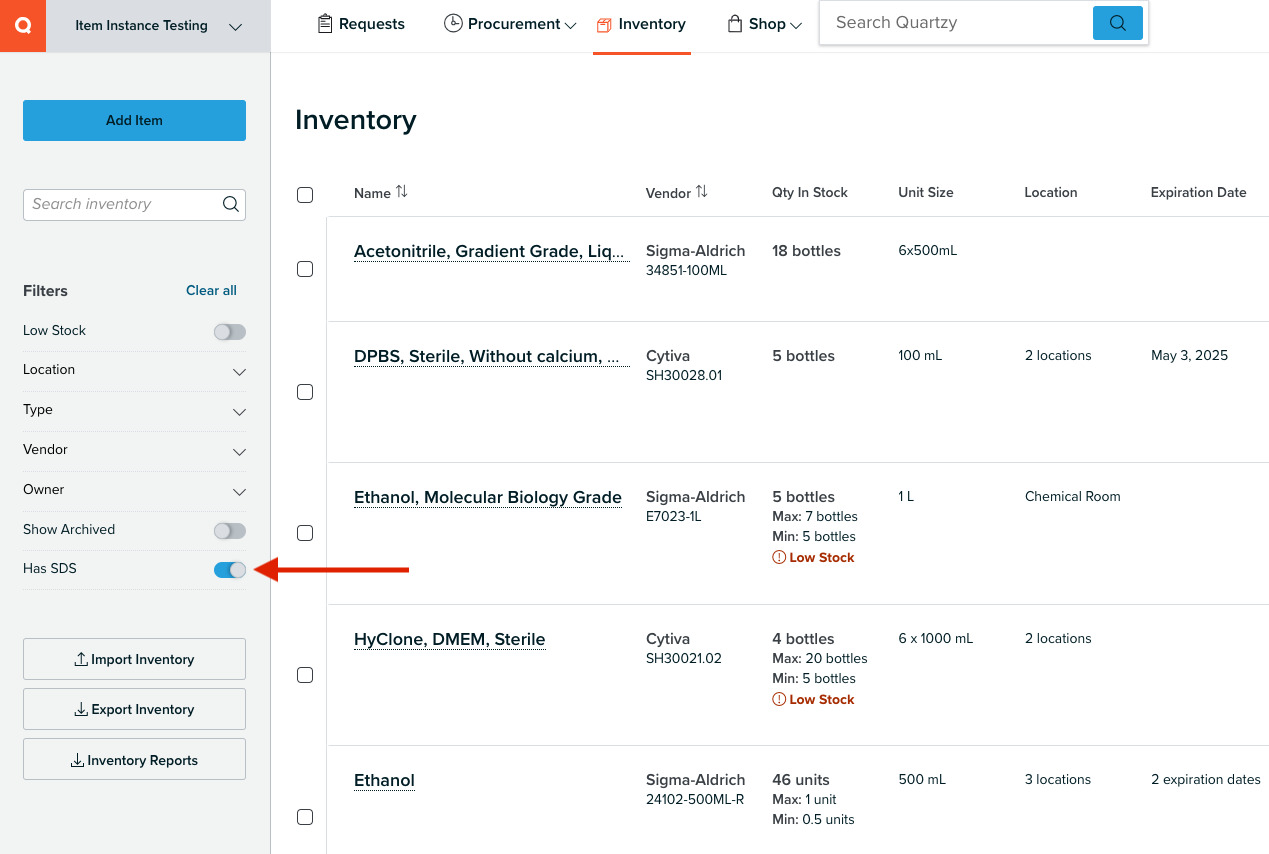
Task: Open Ethanol, Molecular Biology Grade item
Action: coord(488,498)
